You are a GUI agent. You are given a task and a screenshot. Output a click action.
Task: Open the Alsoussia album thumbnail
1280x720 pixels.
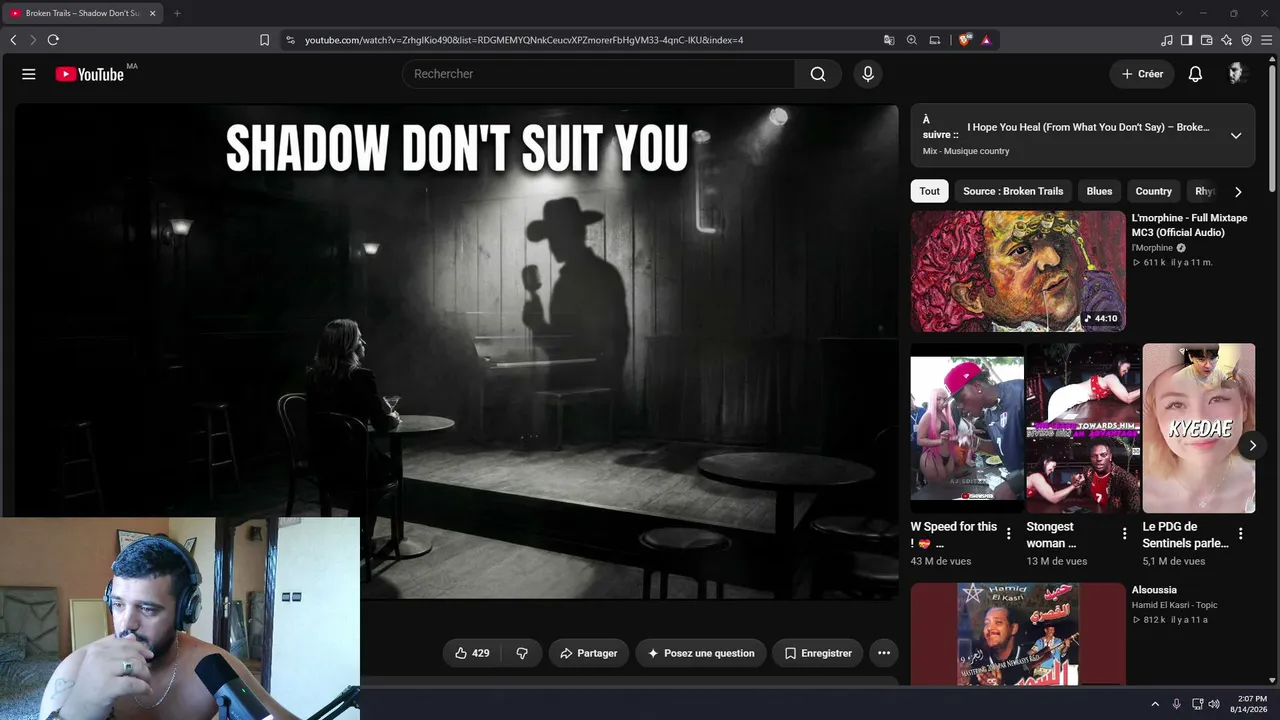(x=1018, y=634)
